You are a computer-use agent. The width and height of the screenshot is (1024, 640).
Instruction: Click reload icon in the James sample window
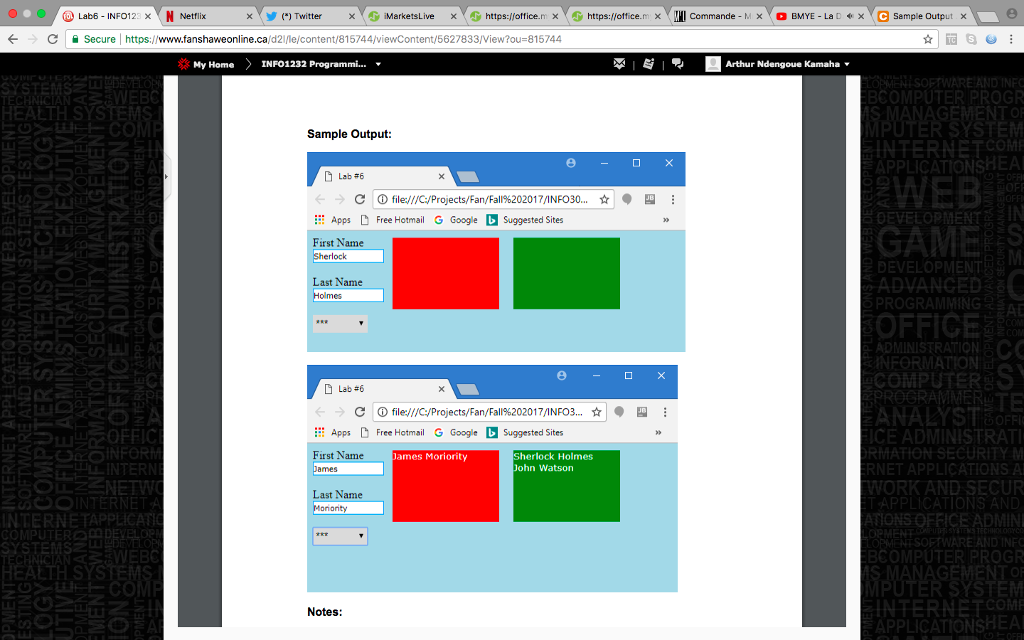(x=360, y=411)
